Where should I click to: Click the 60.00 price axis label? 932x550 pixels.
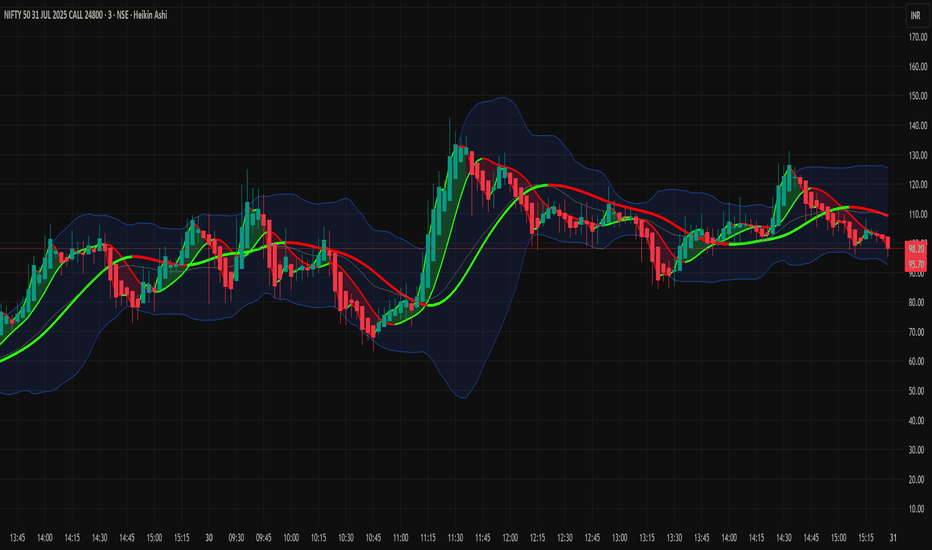point(918,361)
